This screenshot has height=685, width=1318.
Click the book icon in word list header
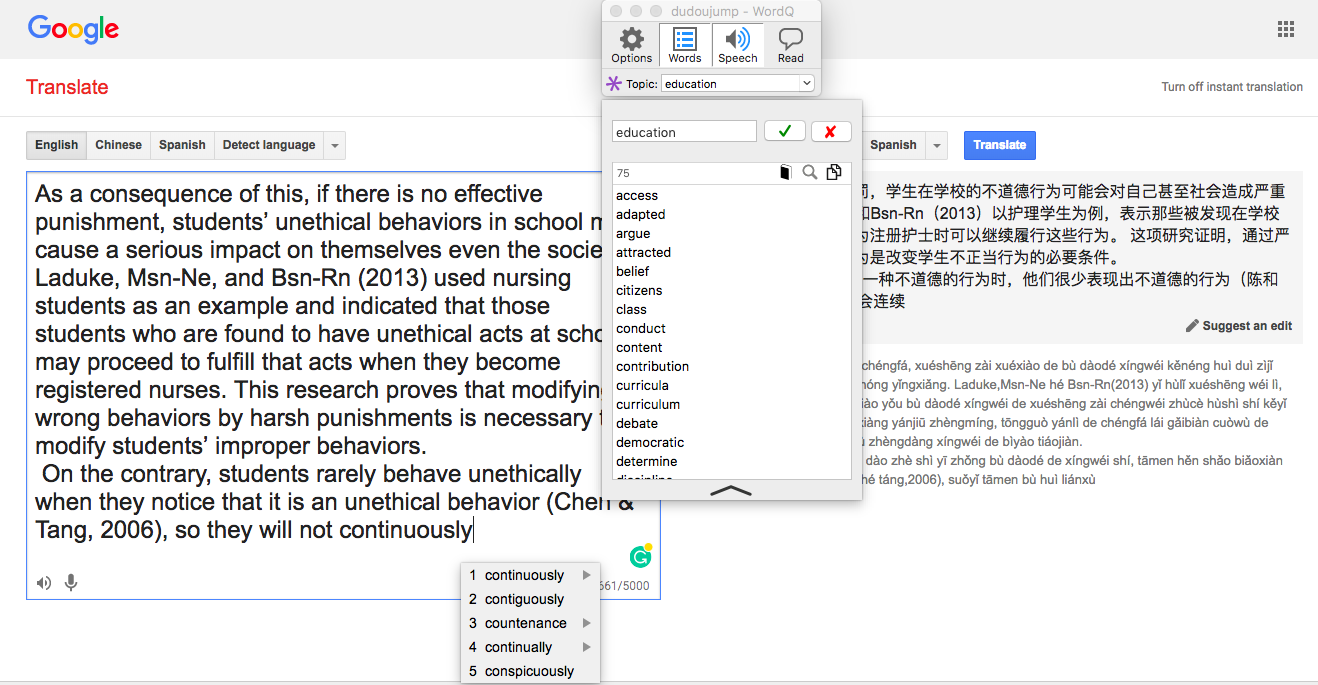coord(785,173)
